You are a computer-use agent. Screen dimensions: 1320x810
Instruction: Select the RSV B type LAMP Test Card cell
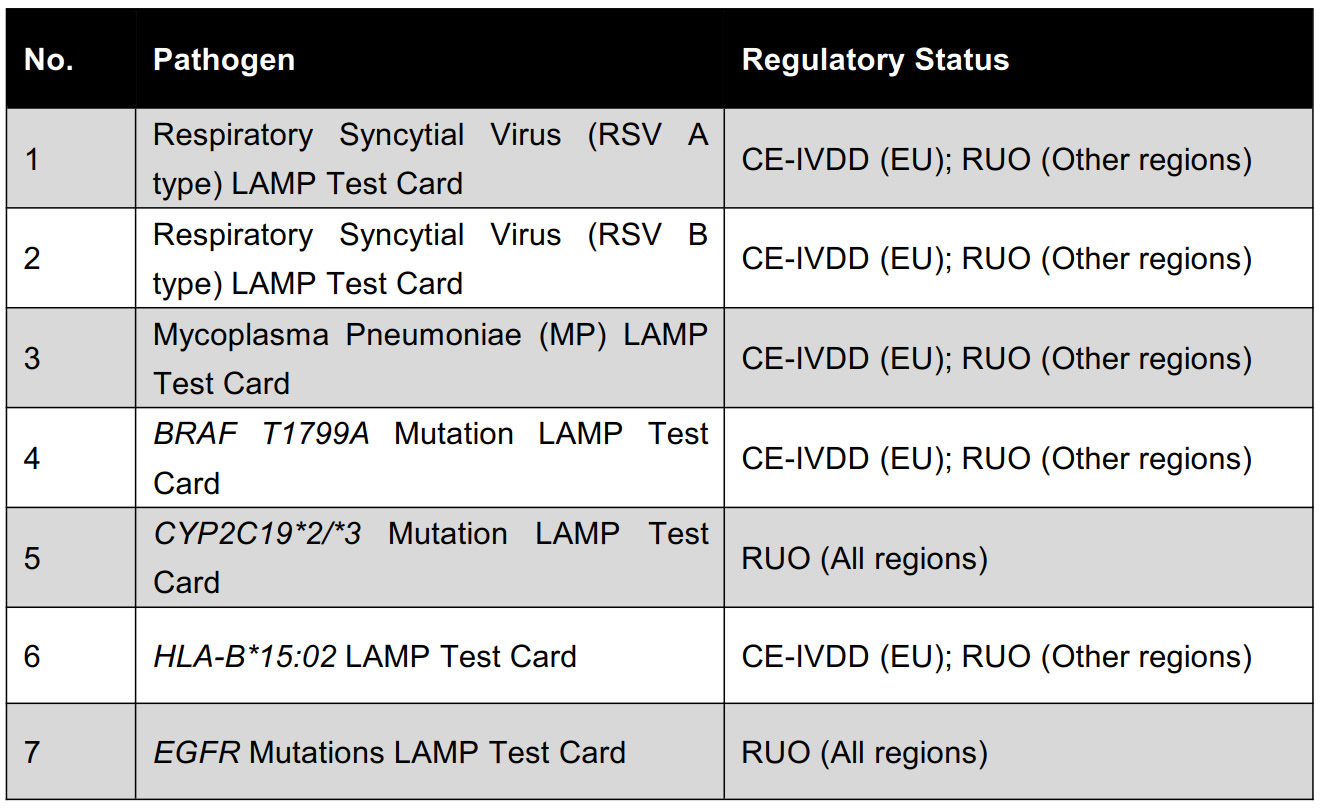click(x=430, y=259)
